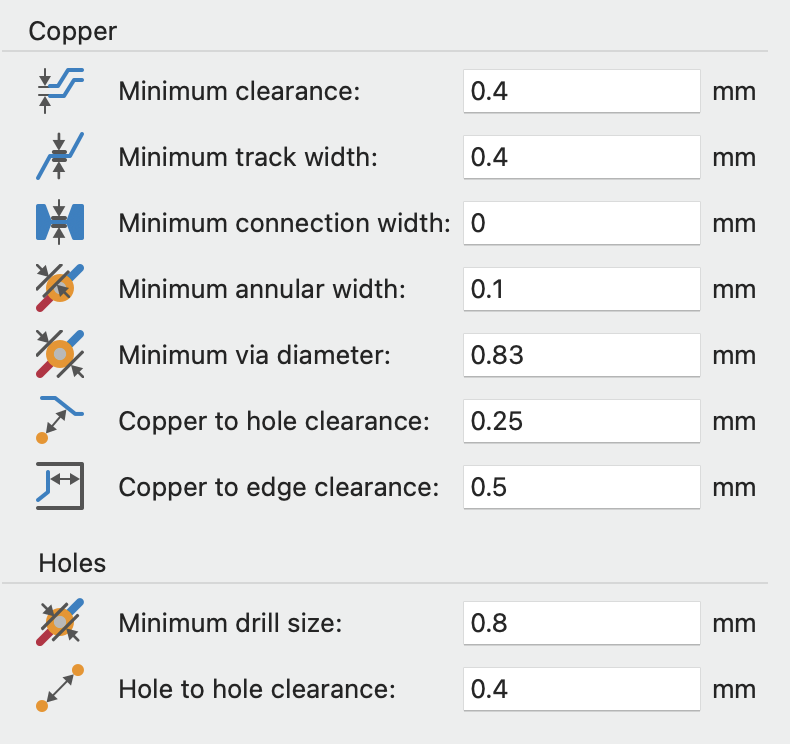Click the "Copper to edge clearance:" label
The height and width of the screenshot is (744, 790).
coord(279,488)
